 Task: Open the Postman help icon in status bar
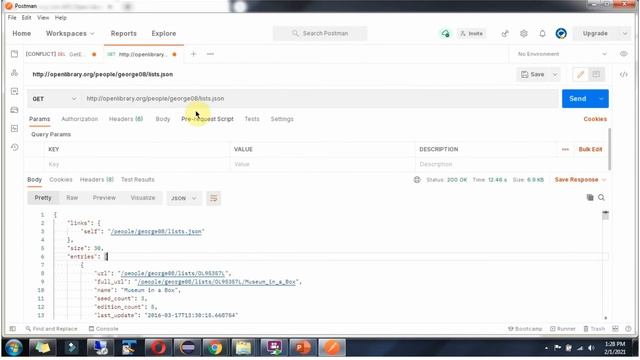[x=628, y=329]
